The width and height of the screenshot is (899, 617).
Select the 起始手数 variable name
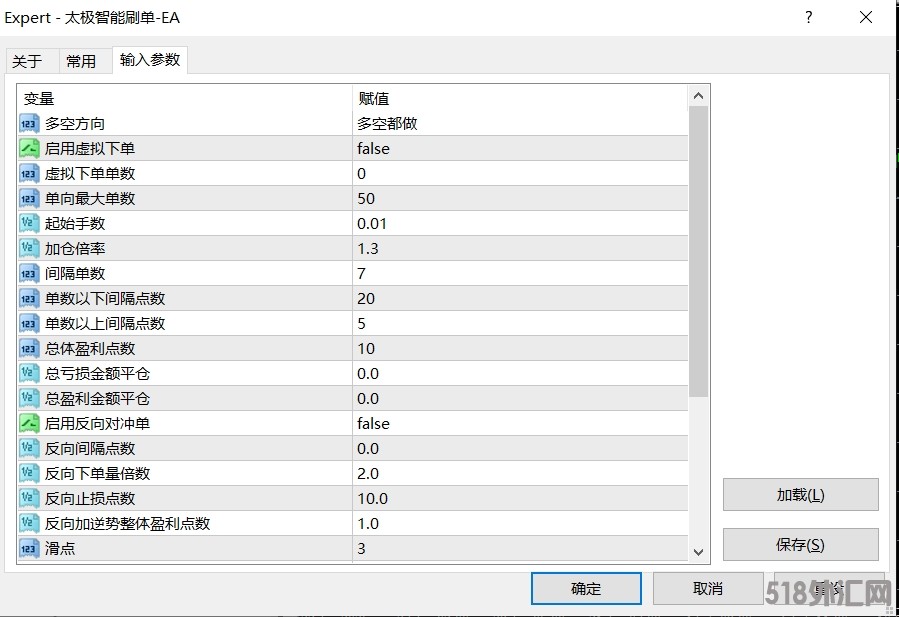tap(75, 224)
